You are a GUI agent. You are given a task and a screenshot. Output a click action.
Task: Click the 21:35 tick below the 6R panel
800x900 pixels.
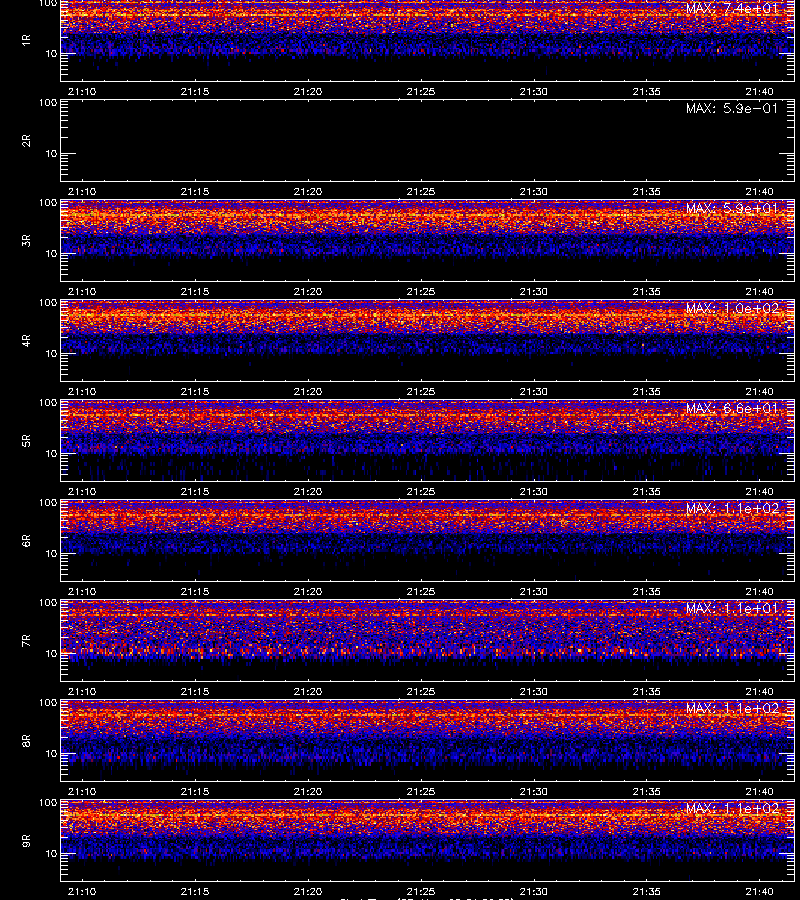coord(646,591)
